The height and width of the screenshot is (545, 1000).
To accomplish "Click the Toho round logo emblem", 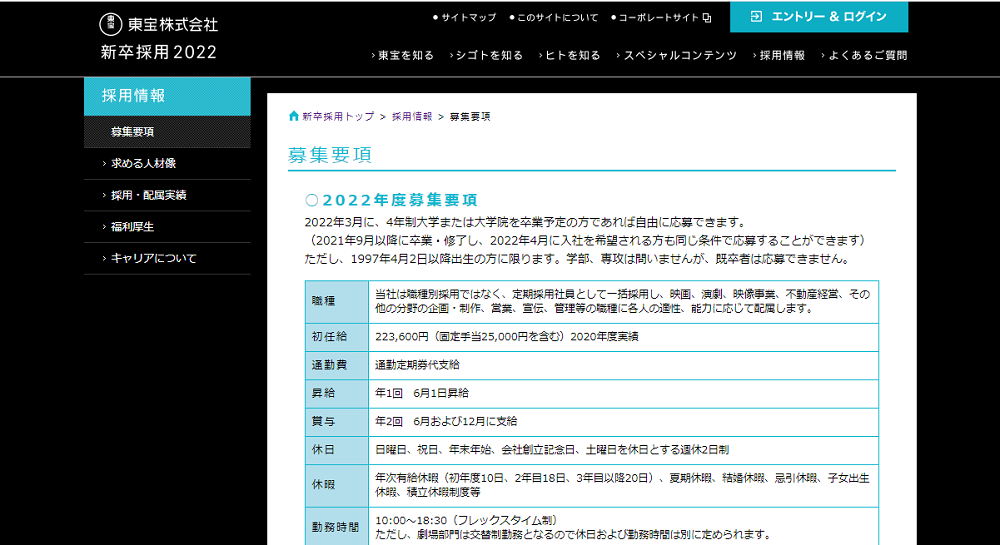I will 110,24.
